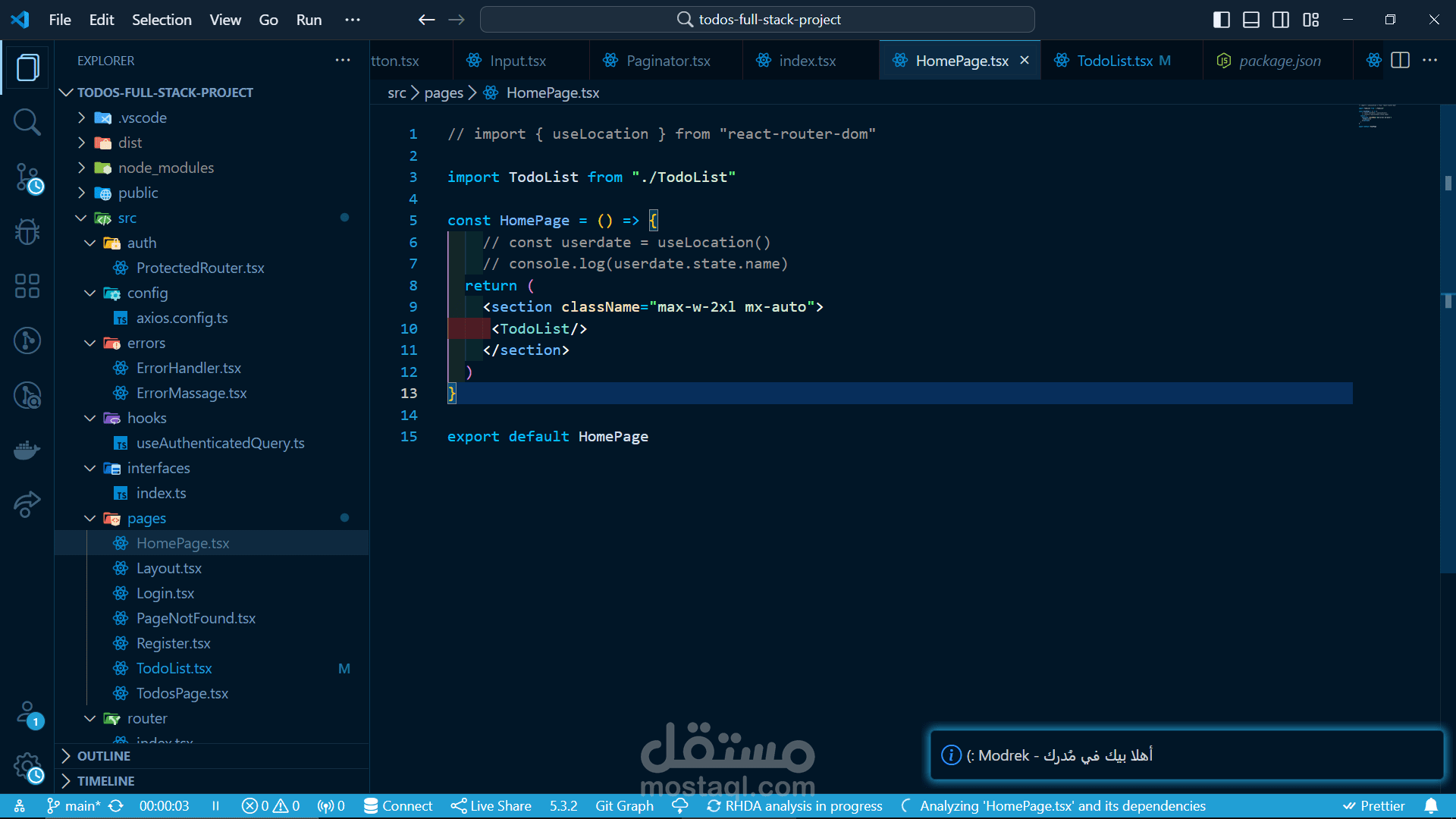Toggle the secondary sidebar layout button

coord(1281,20)
